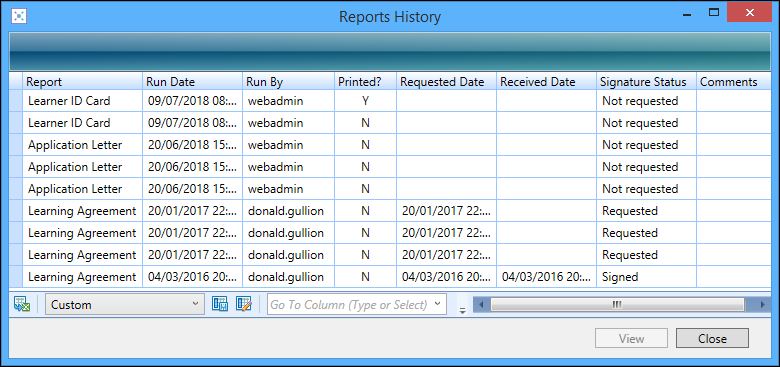Click the Reports History window app icon
Screen dimensions: 780x367
pyautogui.click(x=18, y=16)
